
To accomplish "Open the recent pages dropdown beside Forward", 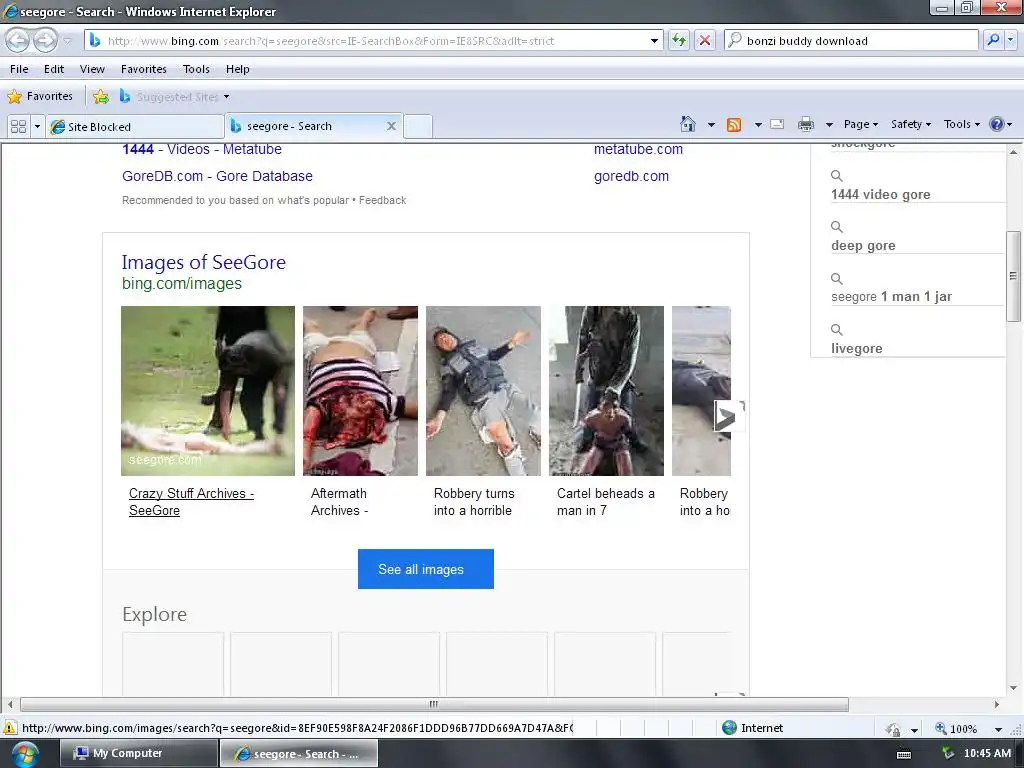I will (67, 41).
